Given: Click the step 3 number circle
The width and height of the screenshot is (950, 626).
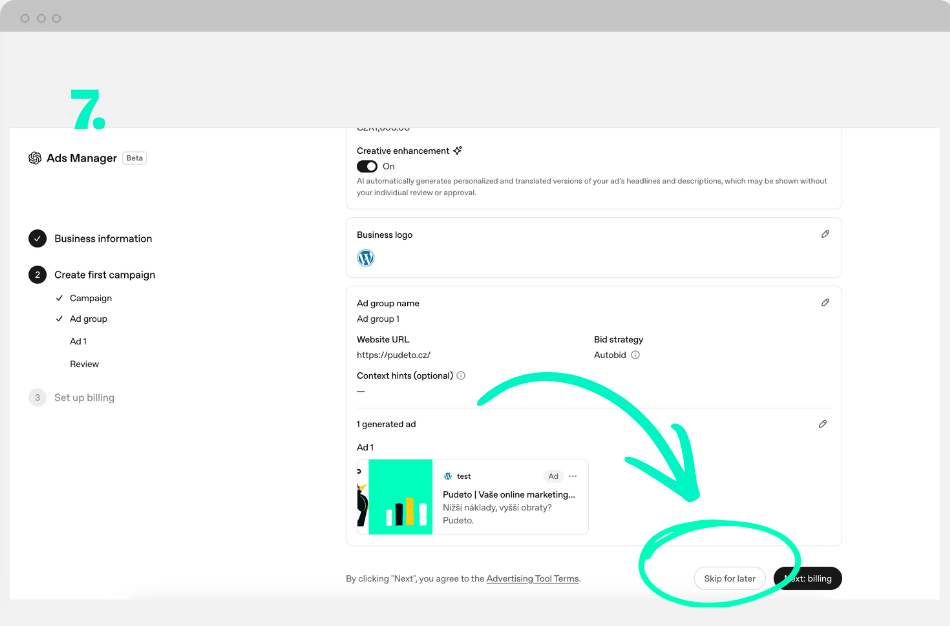Looking at the screenshot, I should tap(38, 398).
